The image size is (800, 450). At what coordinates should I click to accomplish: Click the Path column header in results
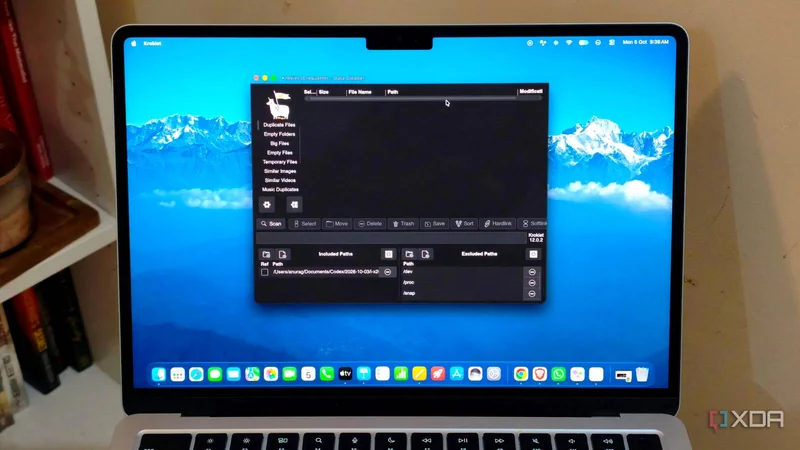point(392,92)
